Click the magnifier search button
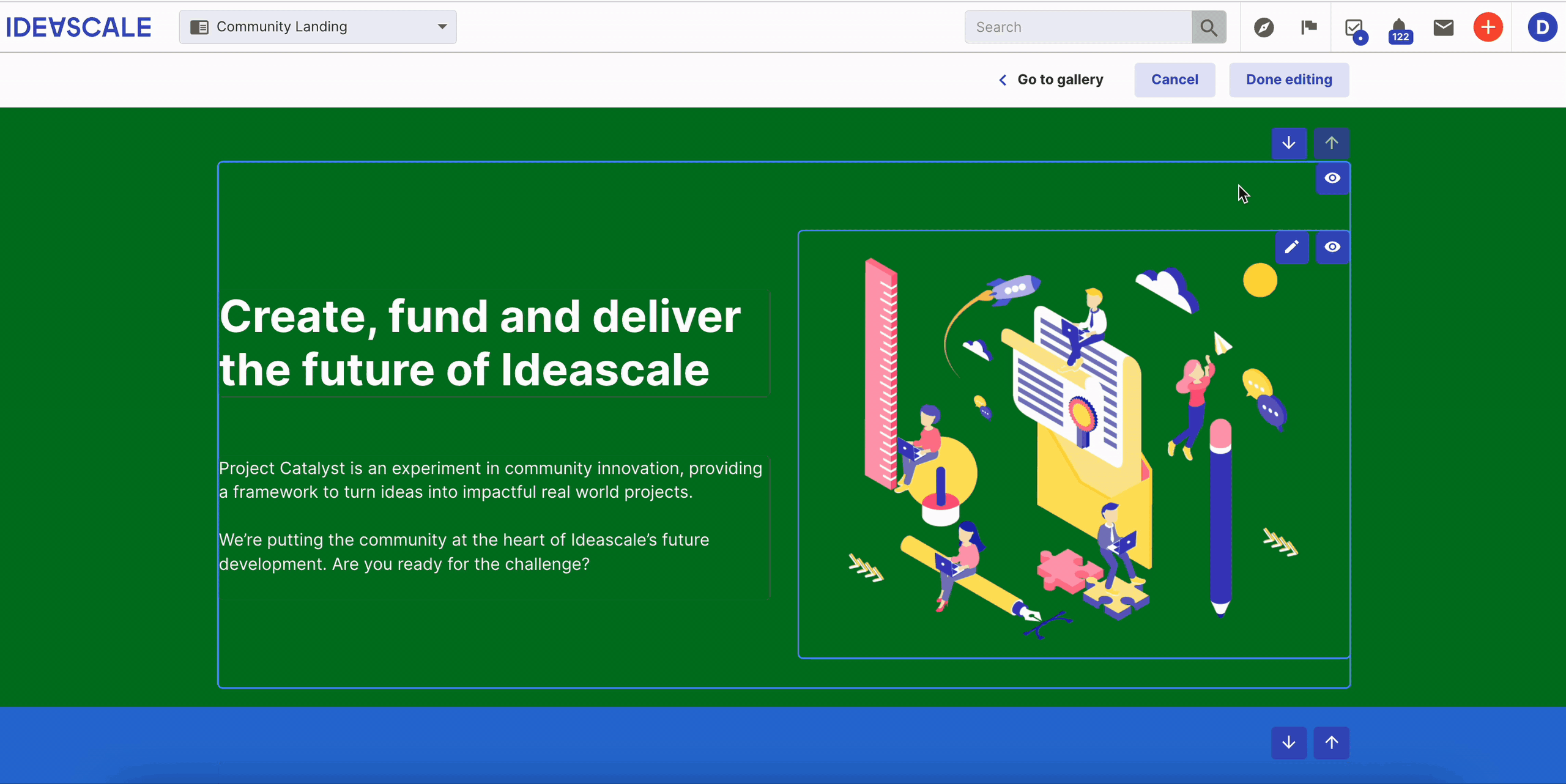The width and height of the screenshot is (1566, 784). tap(1208, 27)
